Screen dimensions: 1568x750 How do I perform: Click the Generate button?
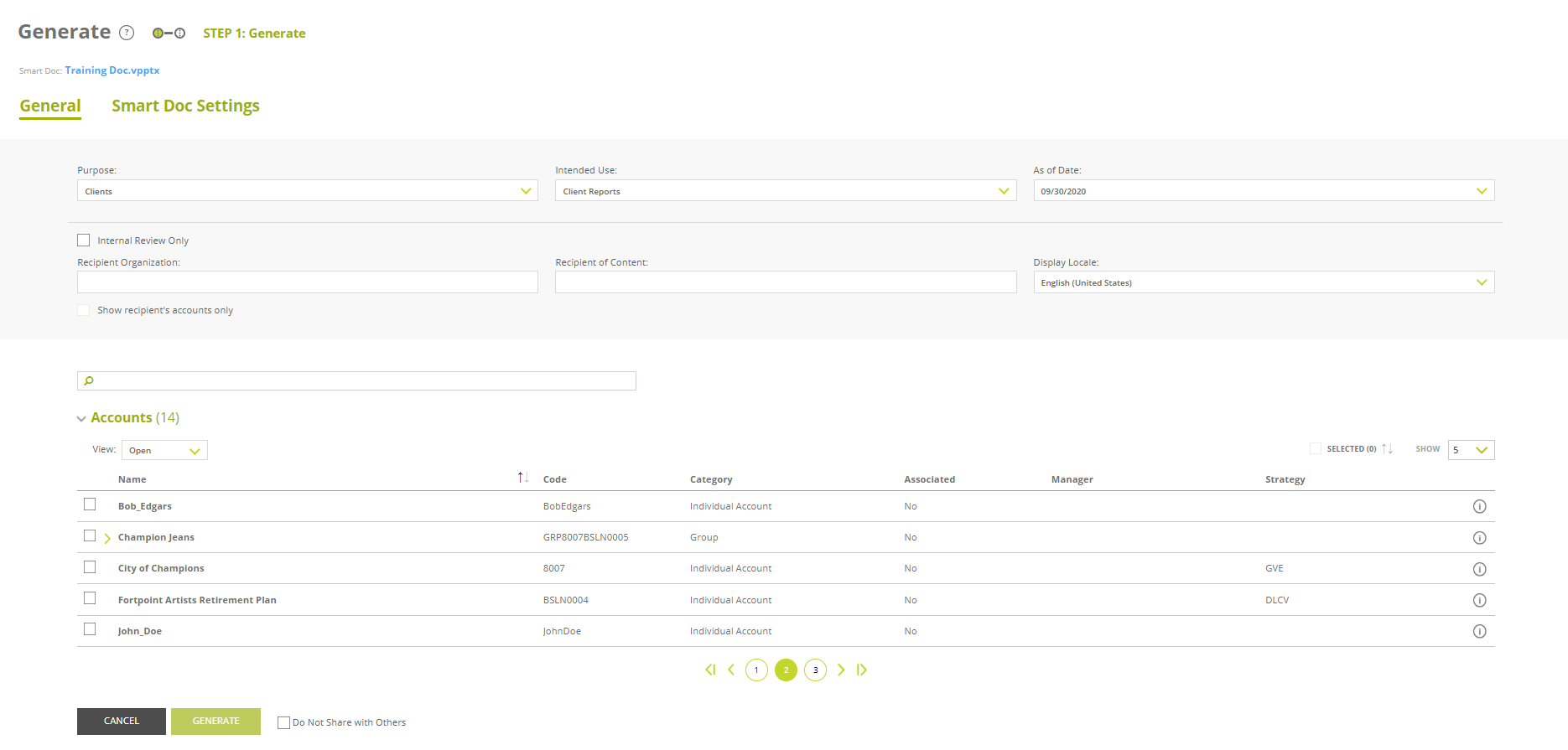(x=215, y=722)
